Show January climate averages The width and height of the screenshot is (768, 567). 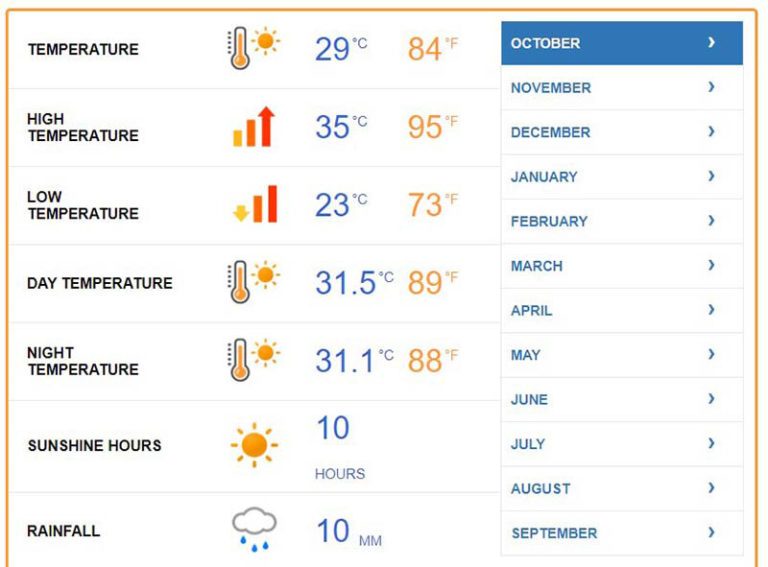coord(544,177)
